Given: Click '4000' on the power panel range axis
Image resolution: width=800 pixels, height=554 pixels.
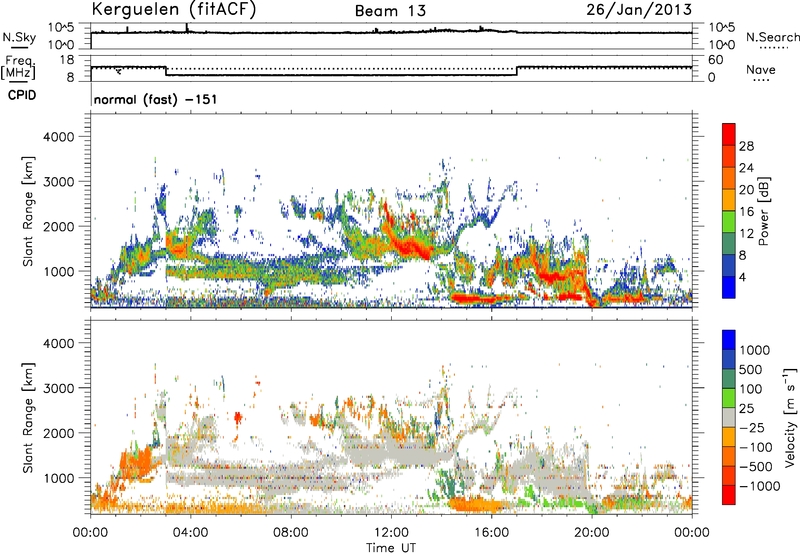Looking at the screenshot, I should click(x=59, y=137).
